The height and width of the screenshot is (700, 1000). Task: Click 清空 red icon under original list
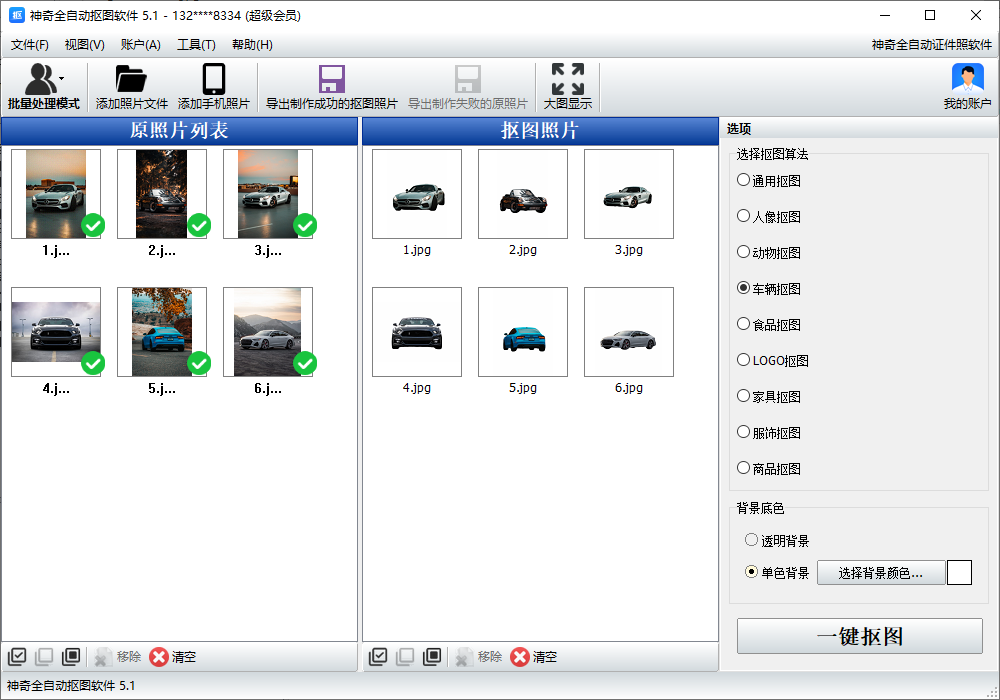[159, 657]
